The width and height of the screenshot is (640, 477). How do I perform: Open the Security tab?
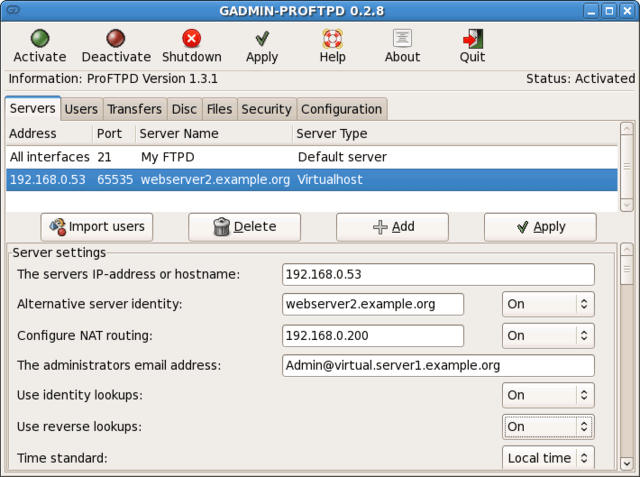click(267, 109)
